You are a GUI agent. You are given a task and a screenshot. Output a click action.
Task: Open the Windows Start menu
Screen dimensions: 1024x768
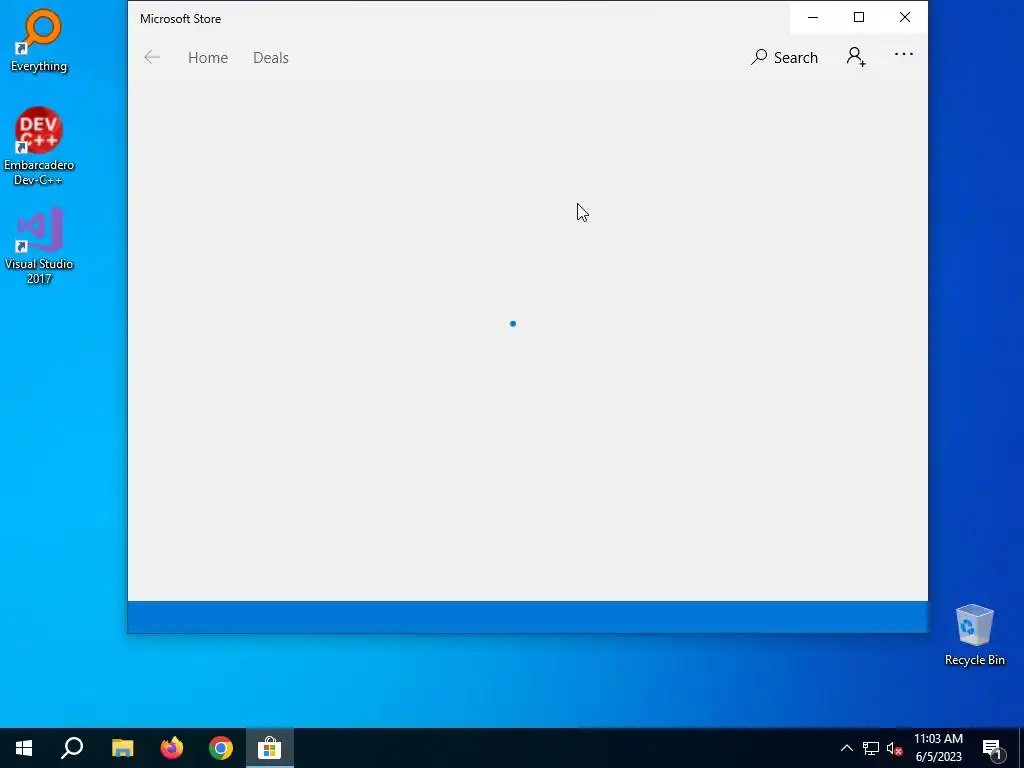[24, 748]
